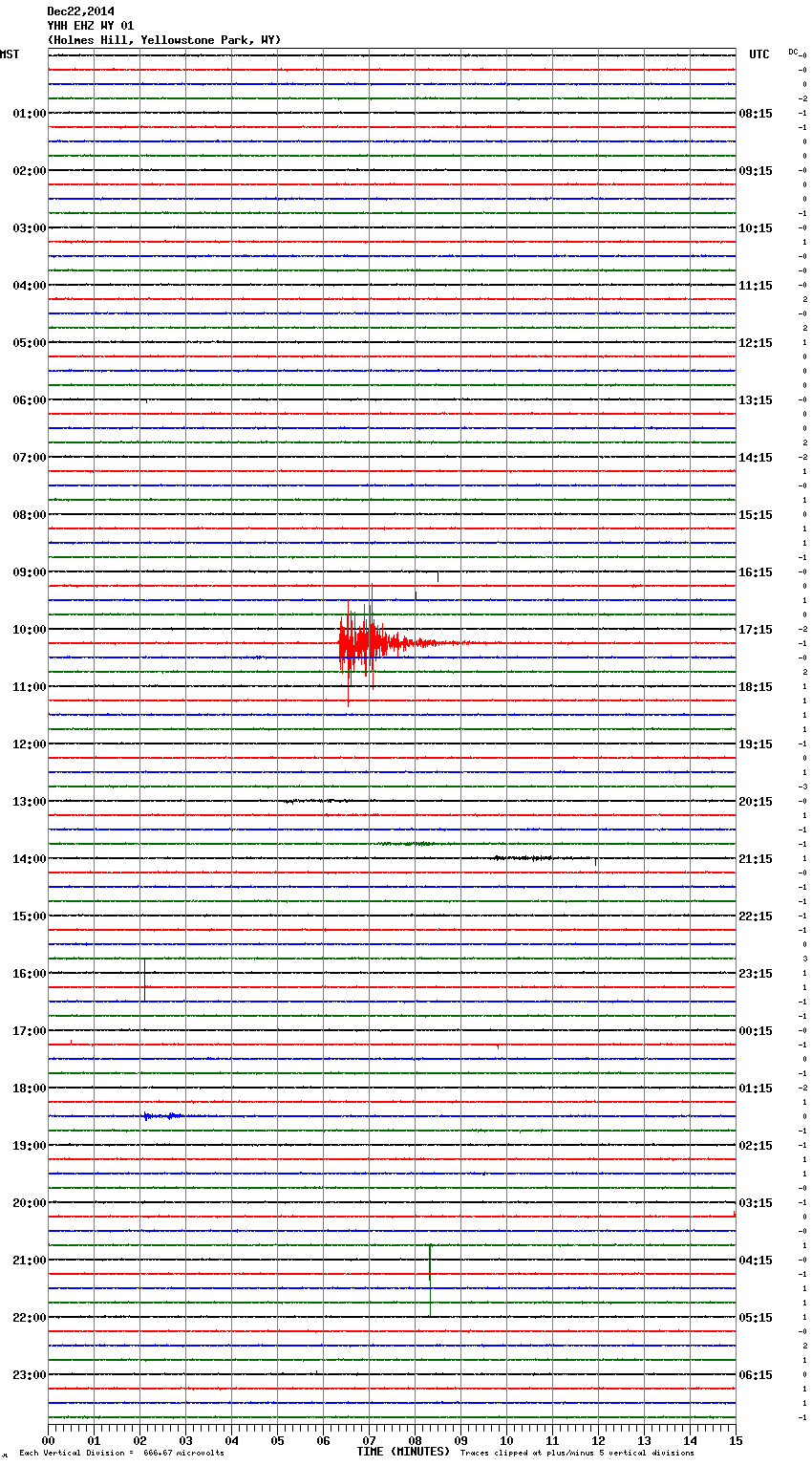Select the 15:00 MST time label
Image resolution: width=812 pixels, height=1466 pixels.
click(x=30, y=916)
